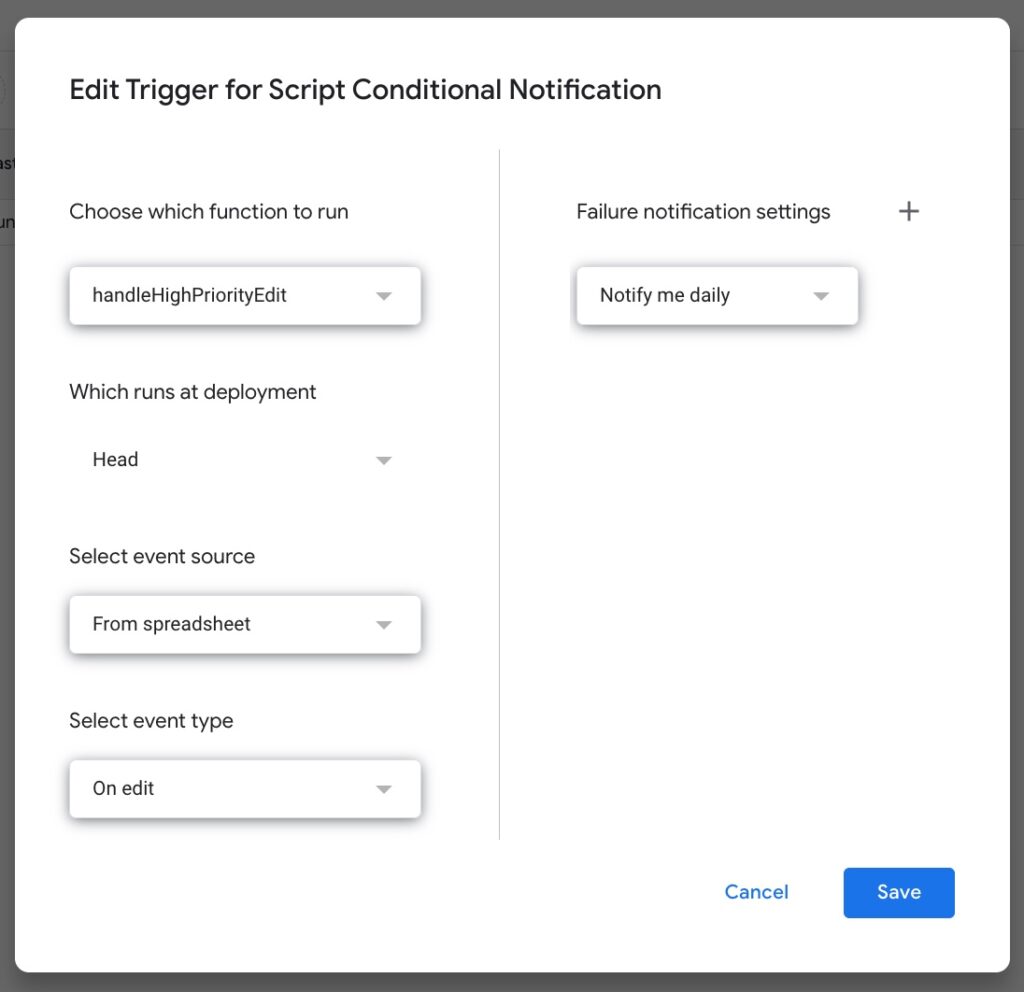Click the arrow icon beside From spreadsheet
1024x992 pixels.
coord(383,625)
